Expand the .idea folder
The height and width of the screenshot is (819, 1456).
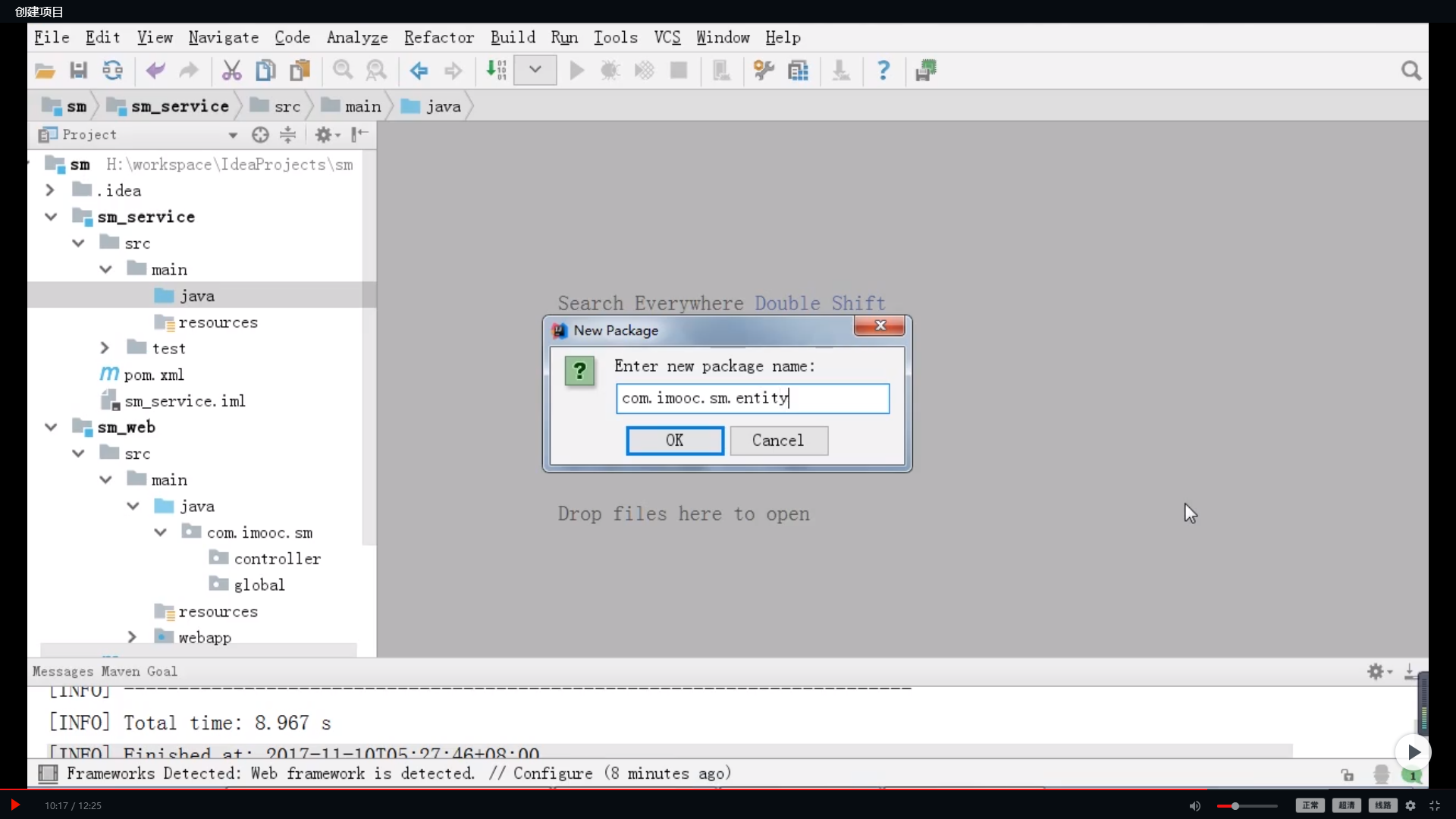[x=50, y=190]
